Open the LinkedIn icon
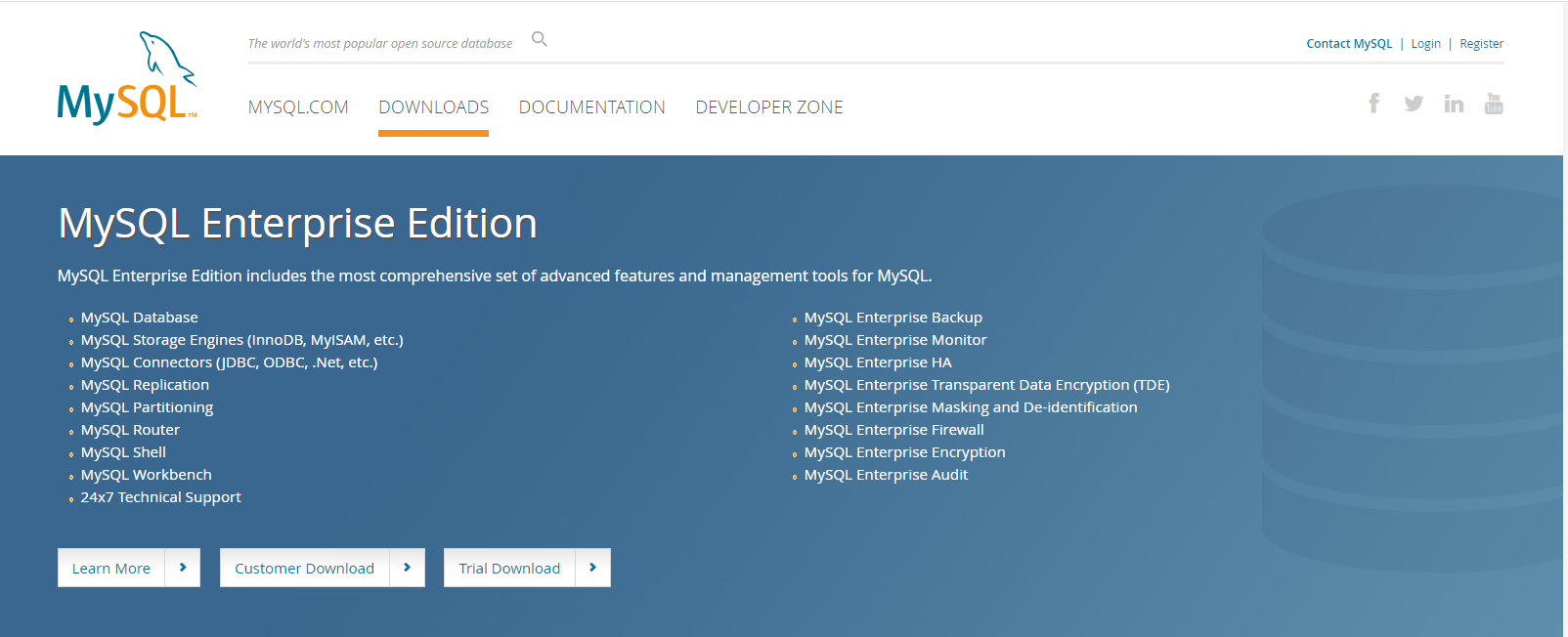 point(1454,104)
